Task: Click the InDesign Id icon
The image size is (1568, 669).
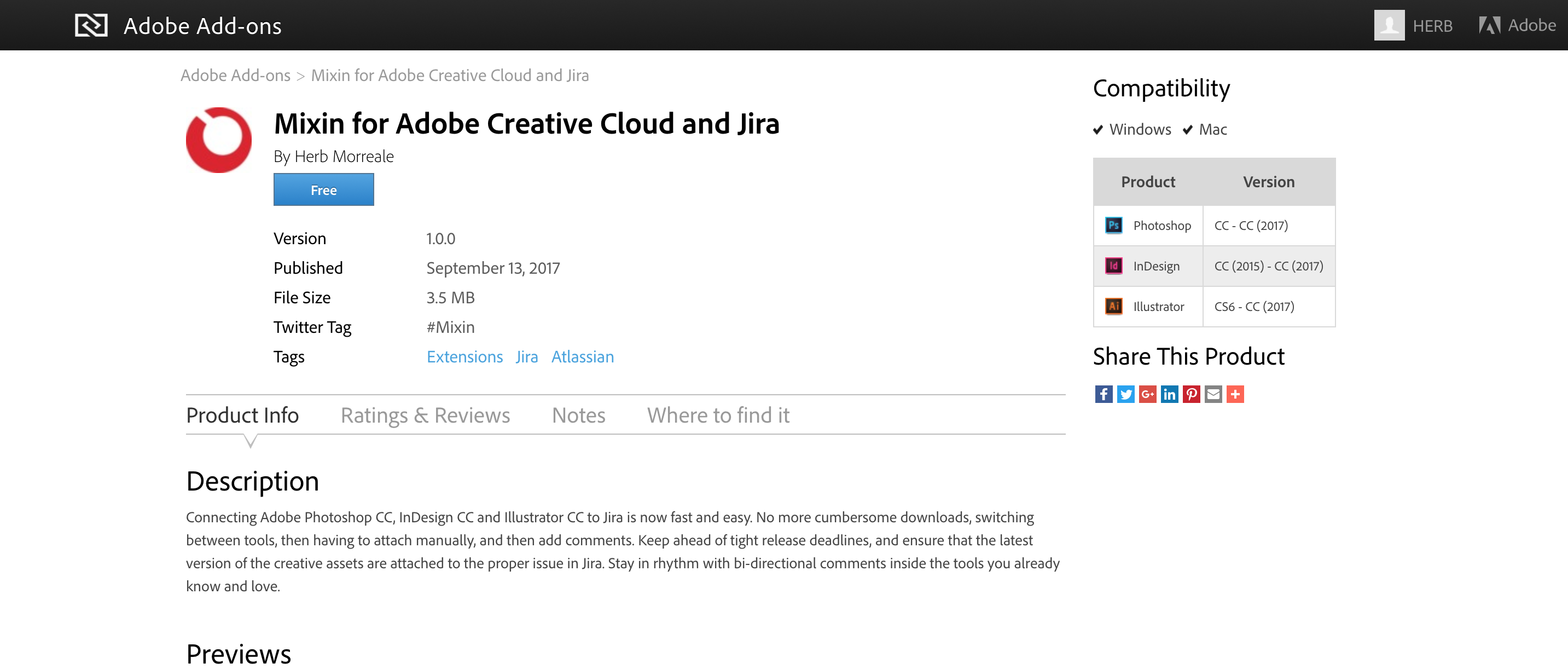Action: pos(1113,266)
